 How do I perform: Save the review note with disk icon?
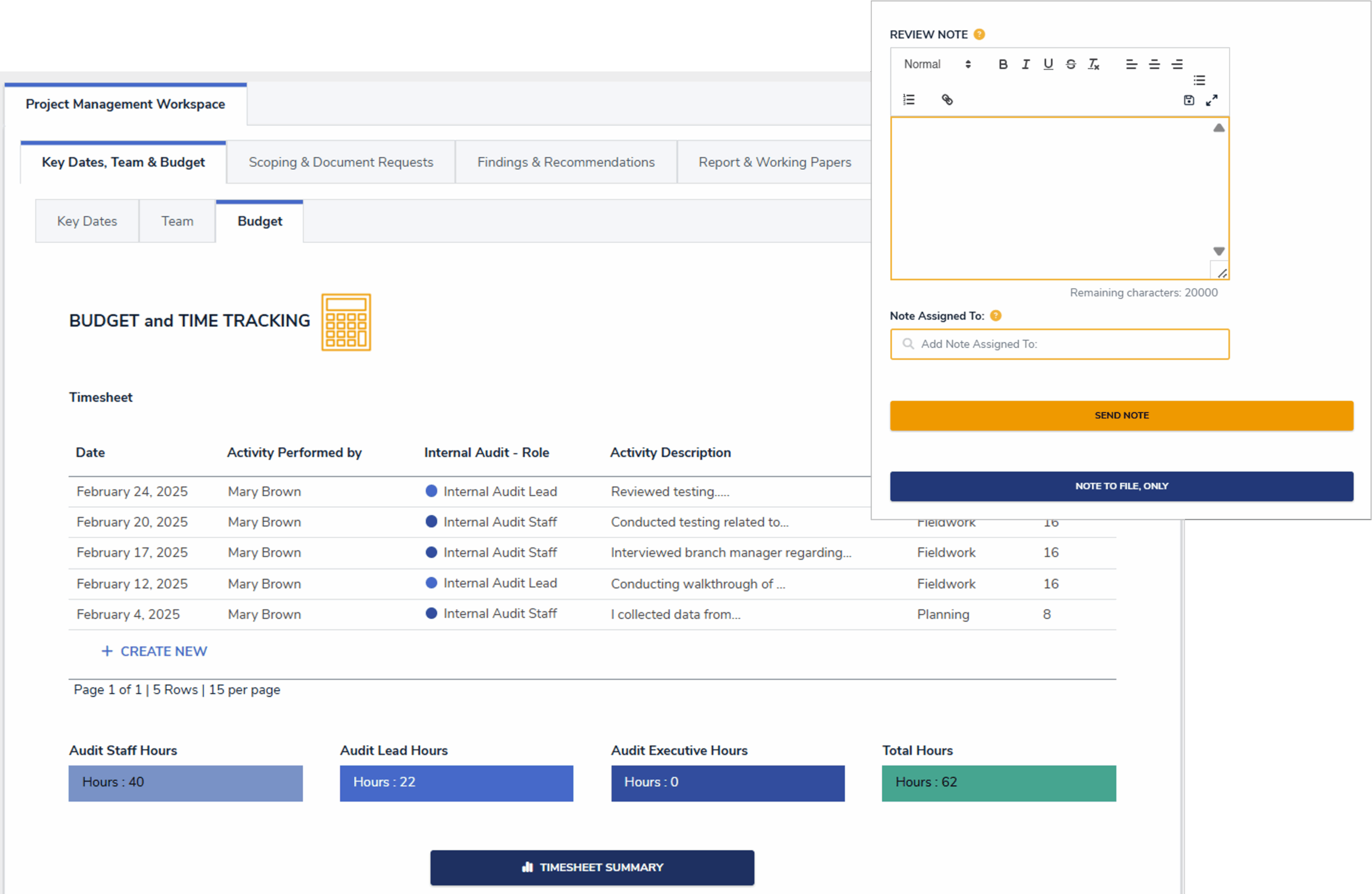point(1189,100)
